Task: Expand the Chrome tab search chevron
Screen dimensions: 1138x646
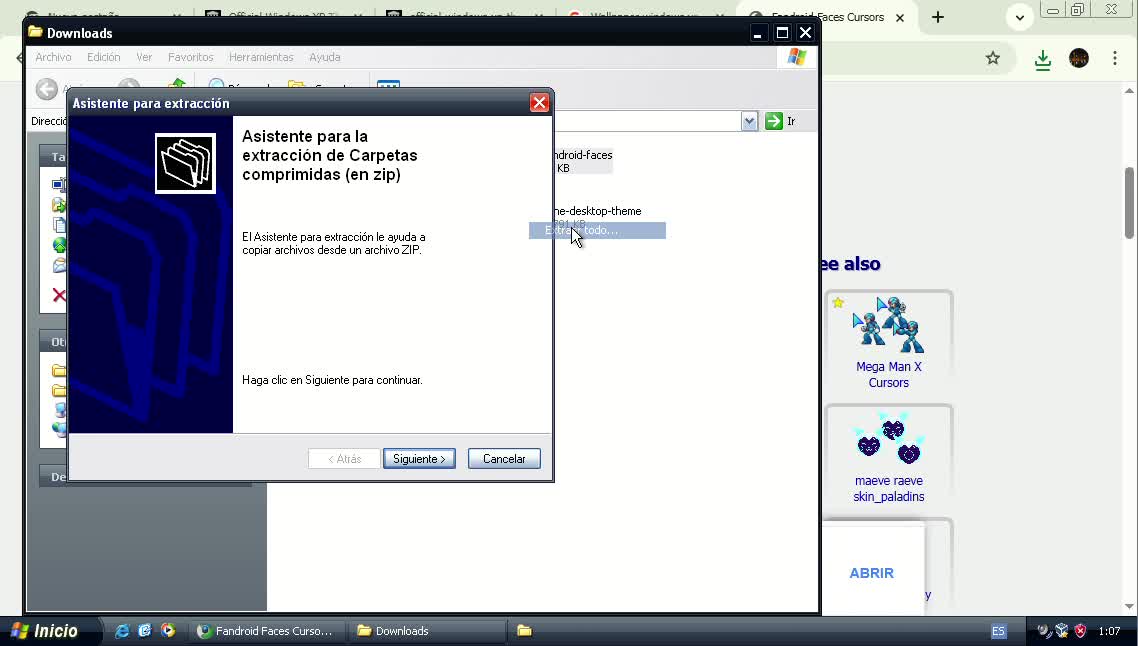Action: [1019, 17]
